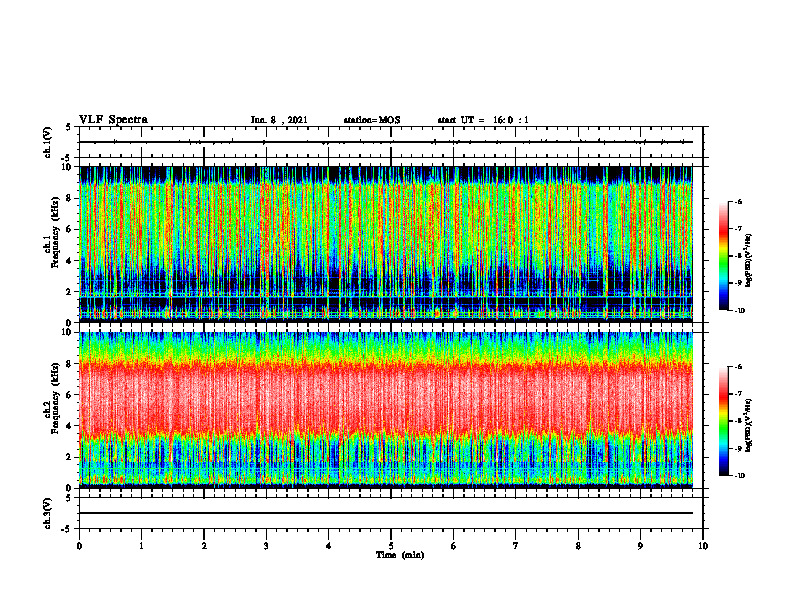Click the ch.1 spectrogram "8" kHz tick label
The image size is (792, 612).
[x=70, y=198]
